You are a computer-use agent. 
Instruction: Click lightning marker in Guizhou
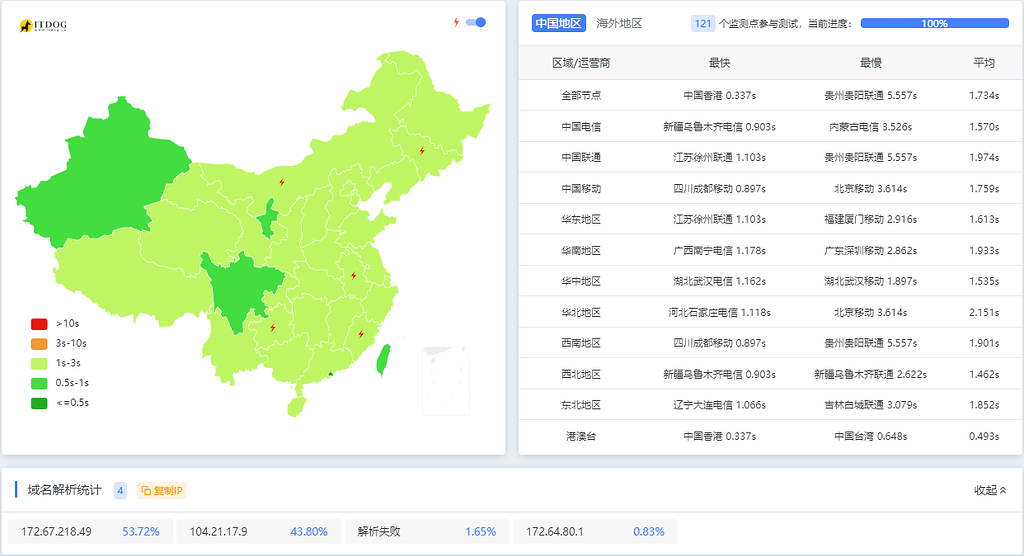click(273, 327)
